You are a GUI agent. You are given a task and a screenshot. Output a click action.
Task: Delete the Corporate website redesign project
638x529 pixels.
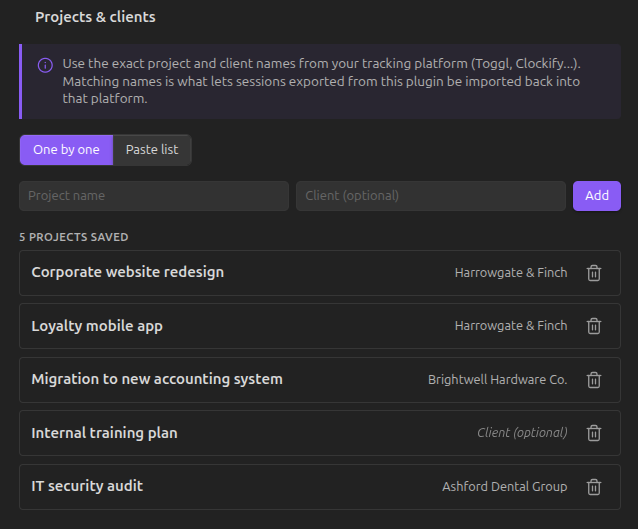(x=594, y=273)
